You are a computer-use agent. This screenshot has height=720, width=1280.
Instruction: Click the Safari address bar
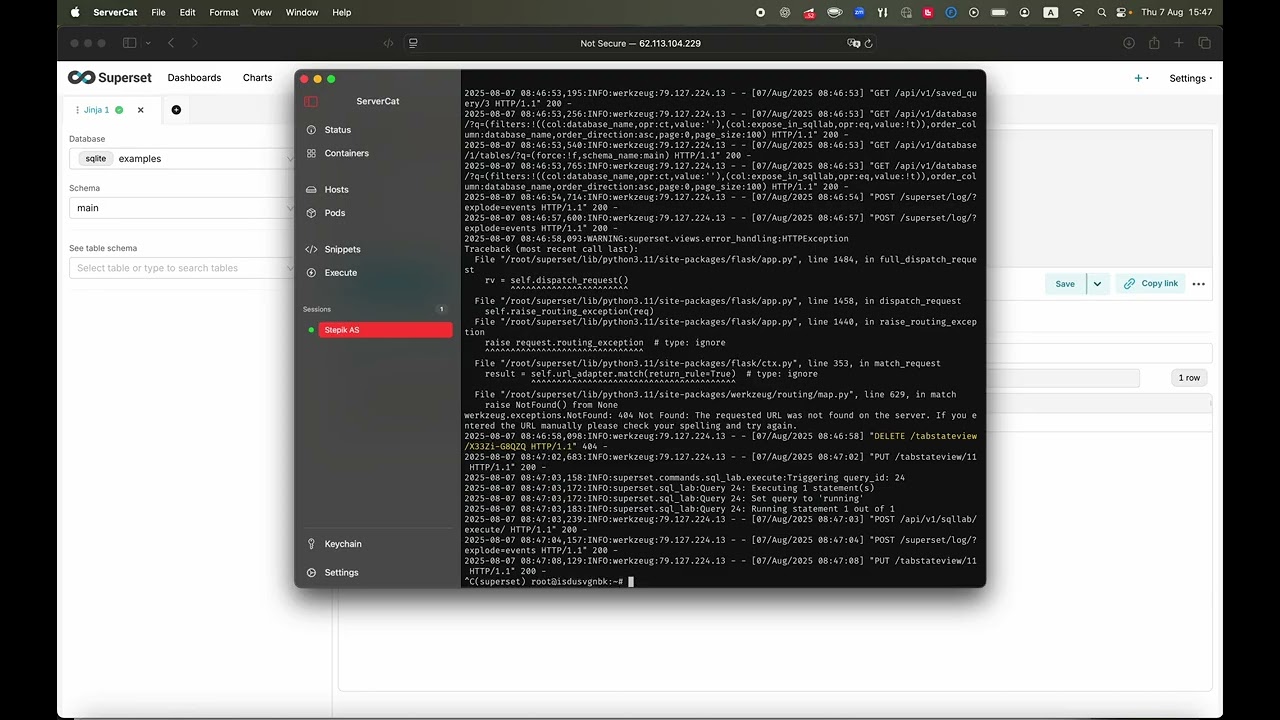(x=640, y=43)
